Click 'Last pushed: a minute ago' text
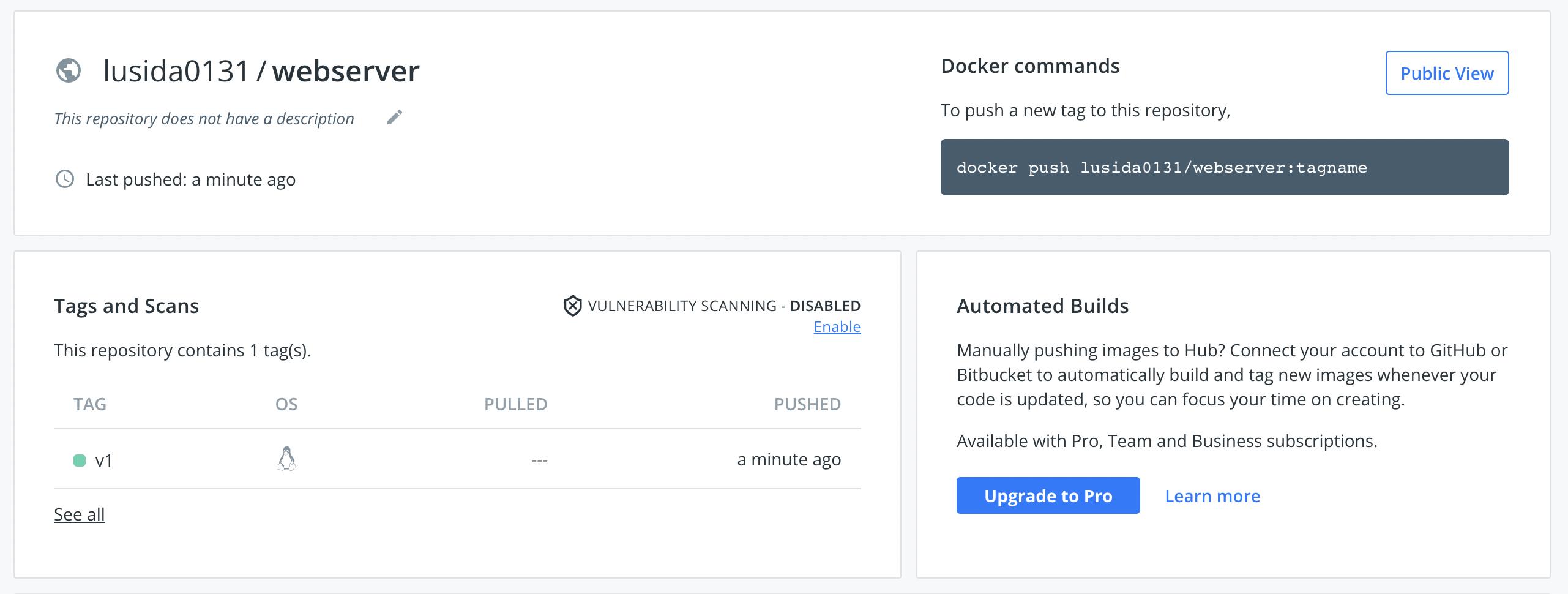Screen dimensions: 1568x594 pos(190,179)
